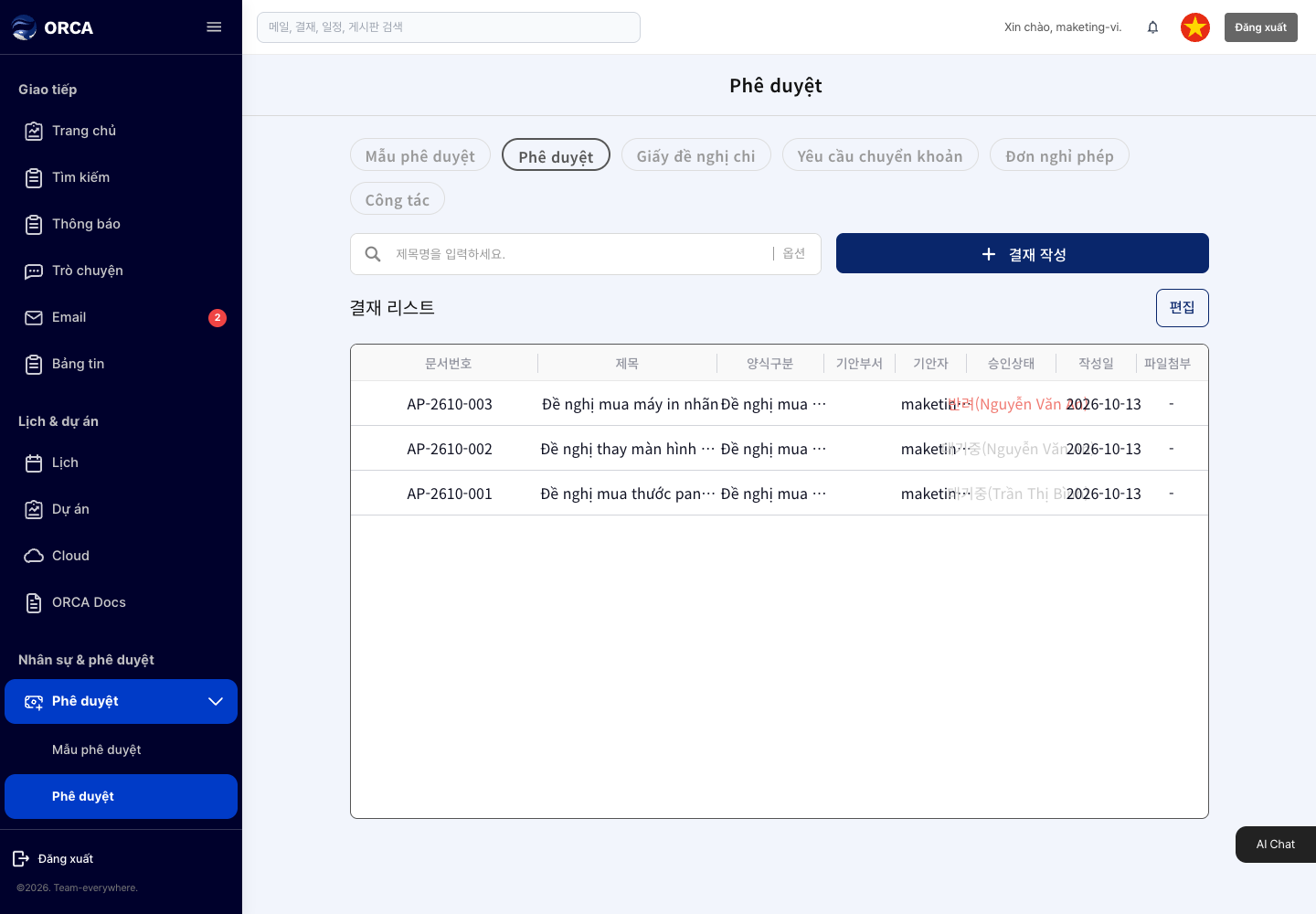Click the Trò chuyện chat bubble icon
This screenshot has width=1316, height=914.
(34, 271)
